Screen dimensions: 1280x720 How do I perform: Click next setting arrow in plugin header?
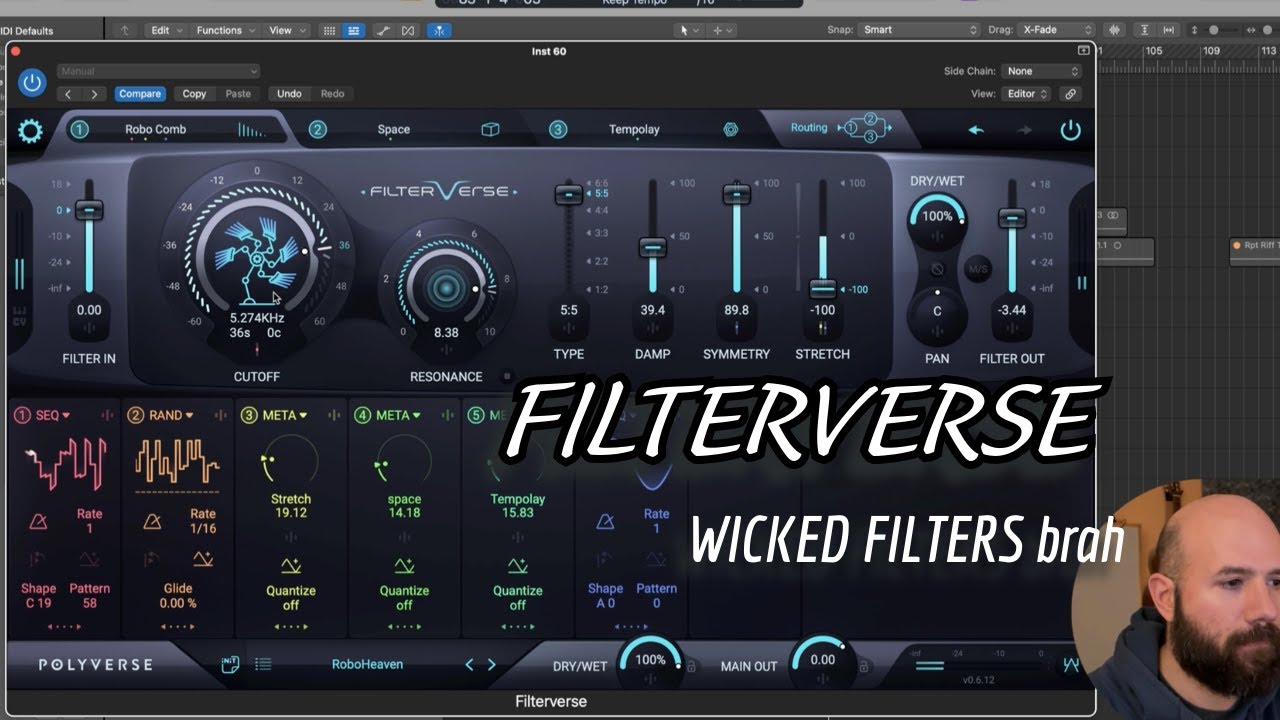(x=94, y=94)
